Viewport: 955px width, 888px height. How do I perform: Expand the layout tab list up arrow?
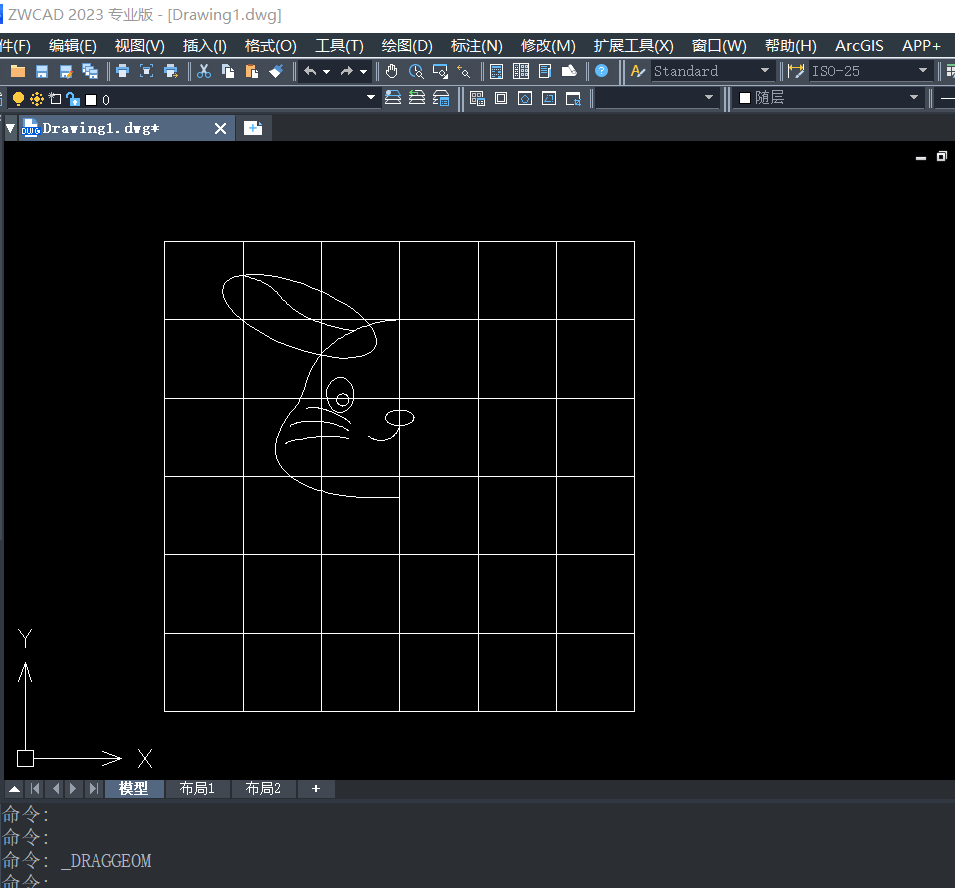[15, 789]
